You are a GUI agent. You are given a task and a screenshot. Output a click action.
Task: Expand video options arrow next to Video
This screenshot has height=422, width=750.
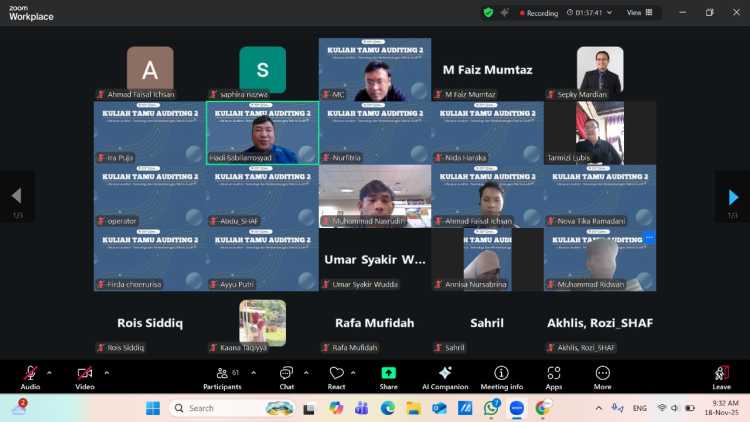107,372
